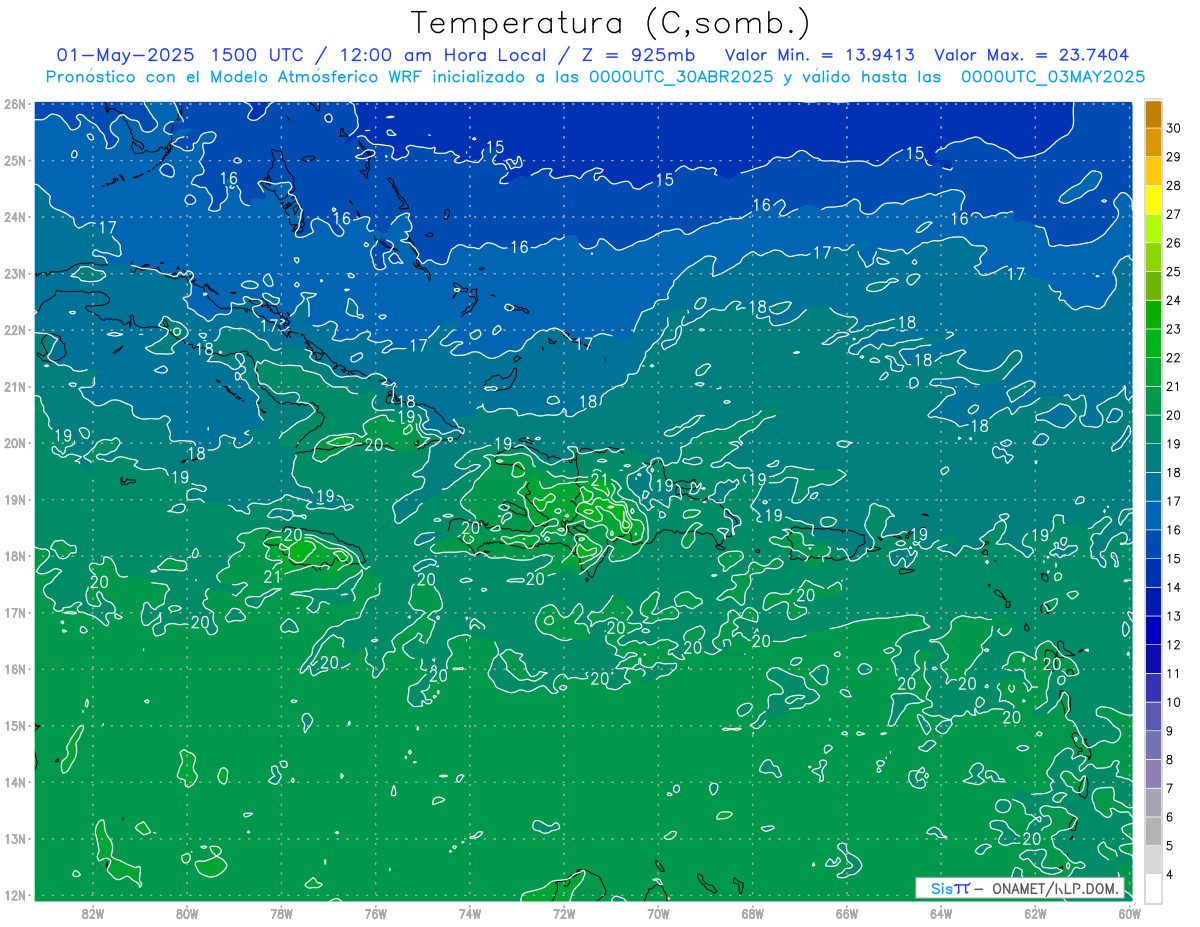Click the colorbar label '24'
Screen dimensions: 1200x927
(1174, 300)
